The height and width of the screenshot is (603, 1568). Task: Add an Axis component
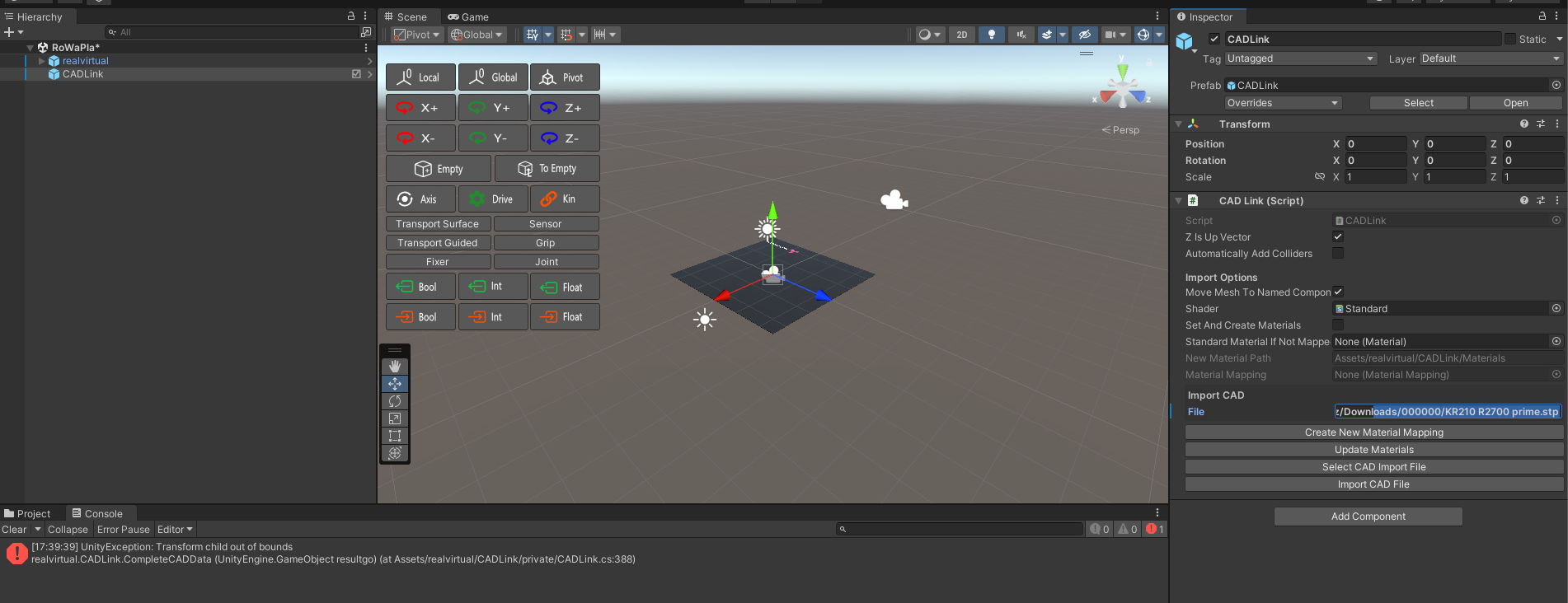[420, 199]
